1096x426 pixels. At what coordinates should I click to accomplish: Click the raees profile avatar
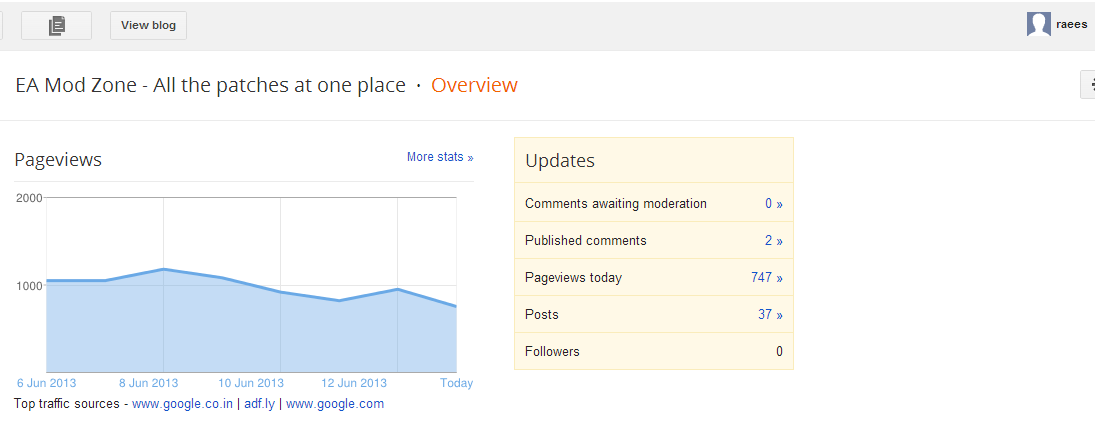click(x=1038, y=25)
